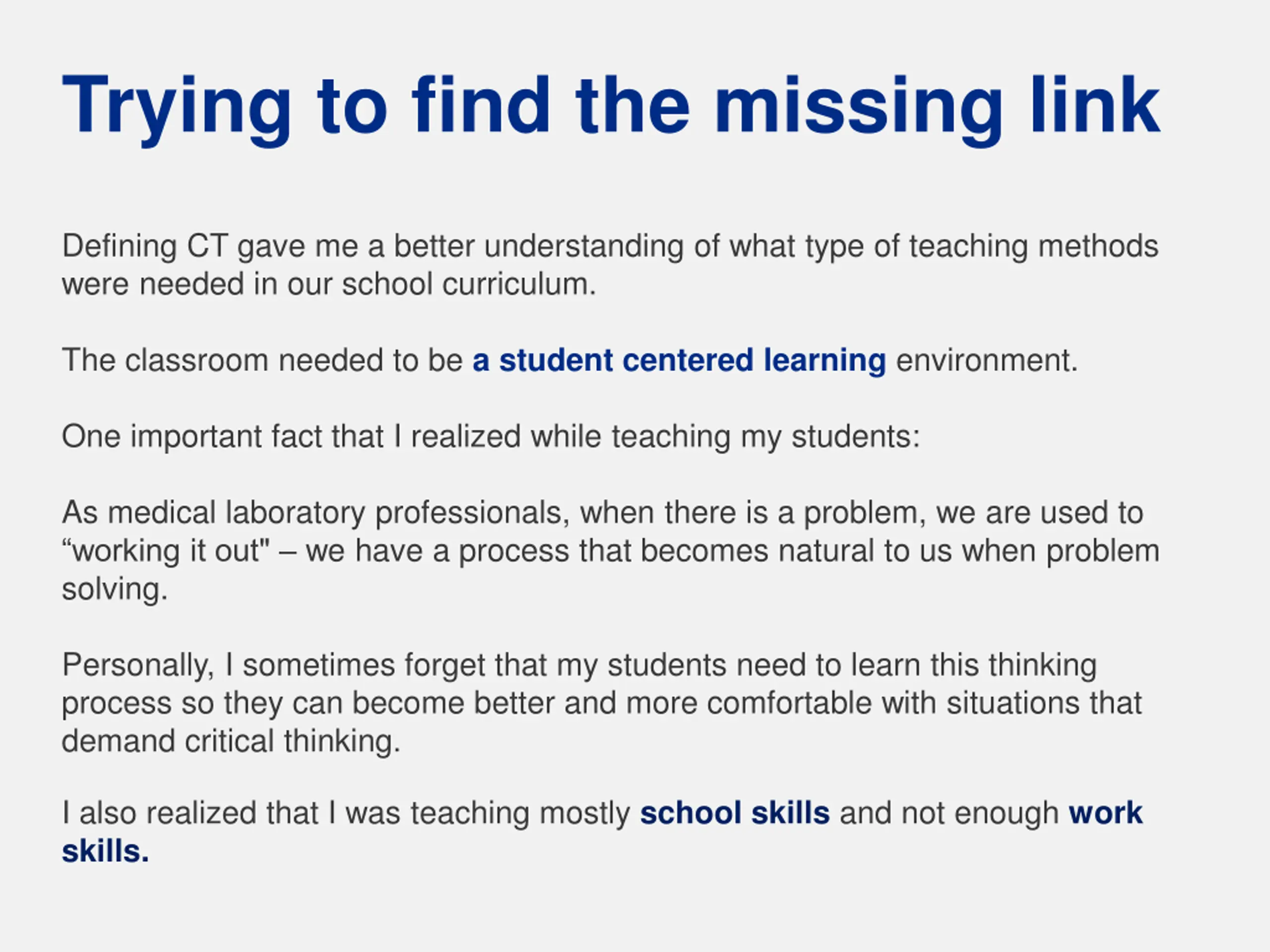Image resolution: width=1270 pixels, height=952 pixels.
Task: Click the line starting 'Personally, I sometimes forget'
Action: [579, 665]
